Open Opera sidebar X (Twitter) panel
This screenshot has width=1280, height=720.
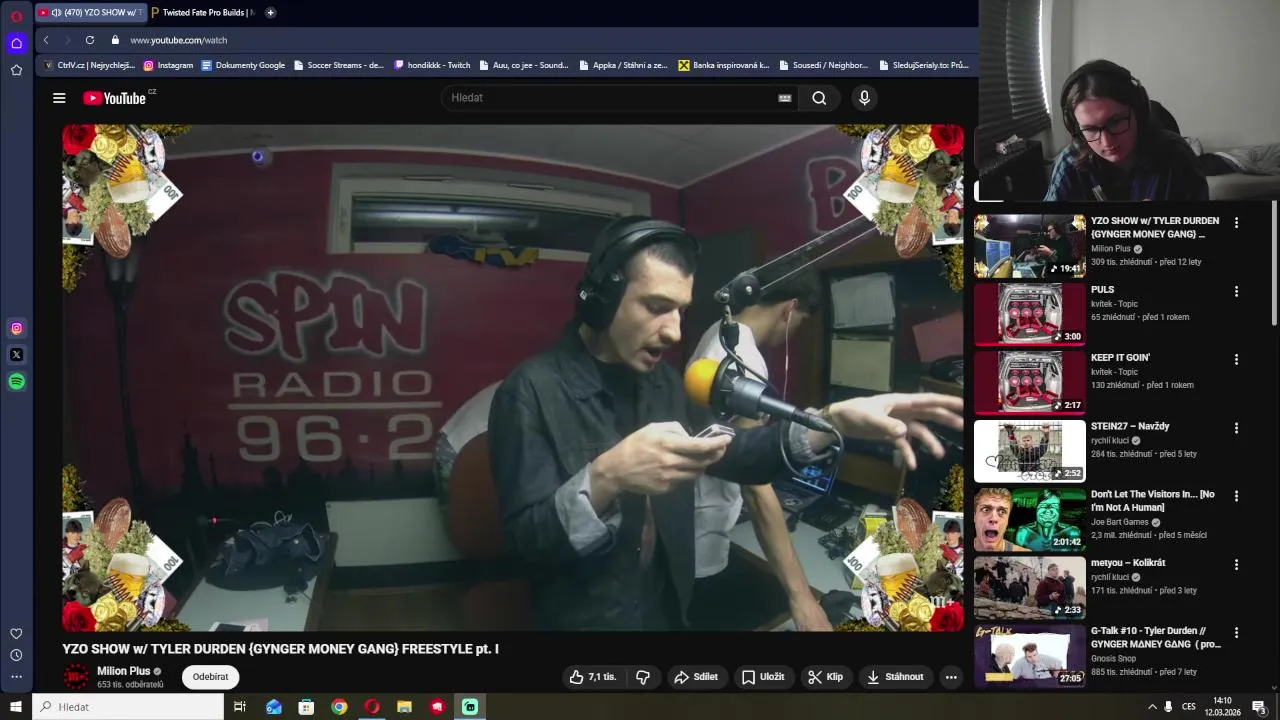tap(16, 354)
